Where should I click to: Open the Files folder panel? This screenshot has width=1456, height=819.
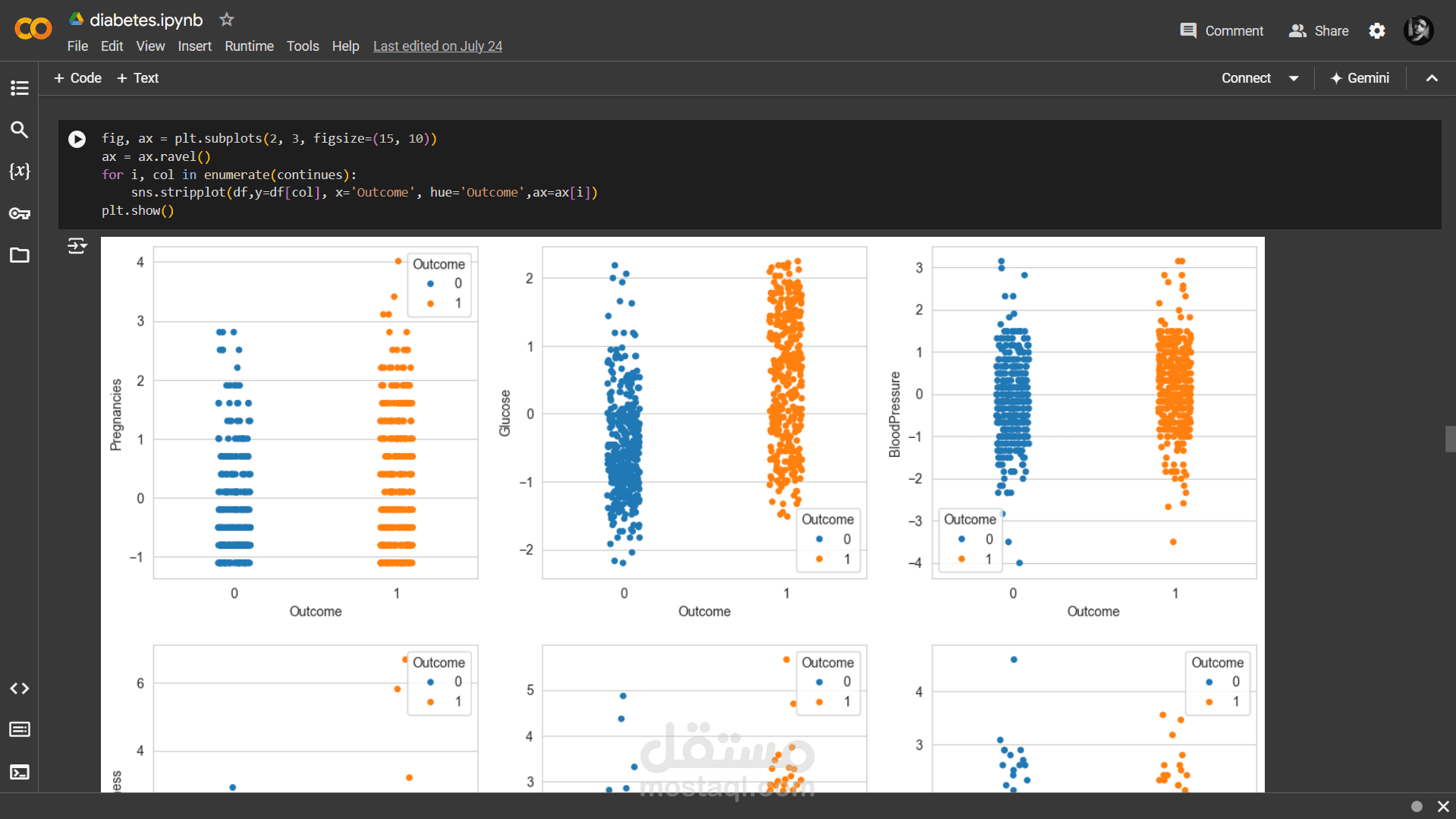[20, 255]
